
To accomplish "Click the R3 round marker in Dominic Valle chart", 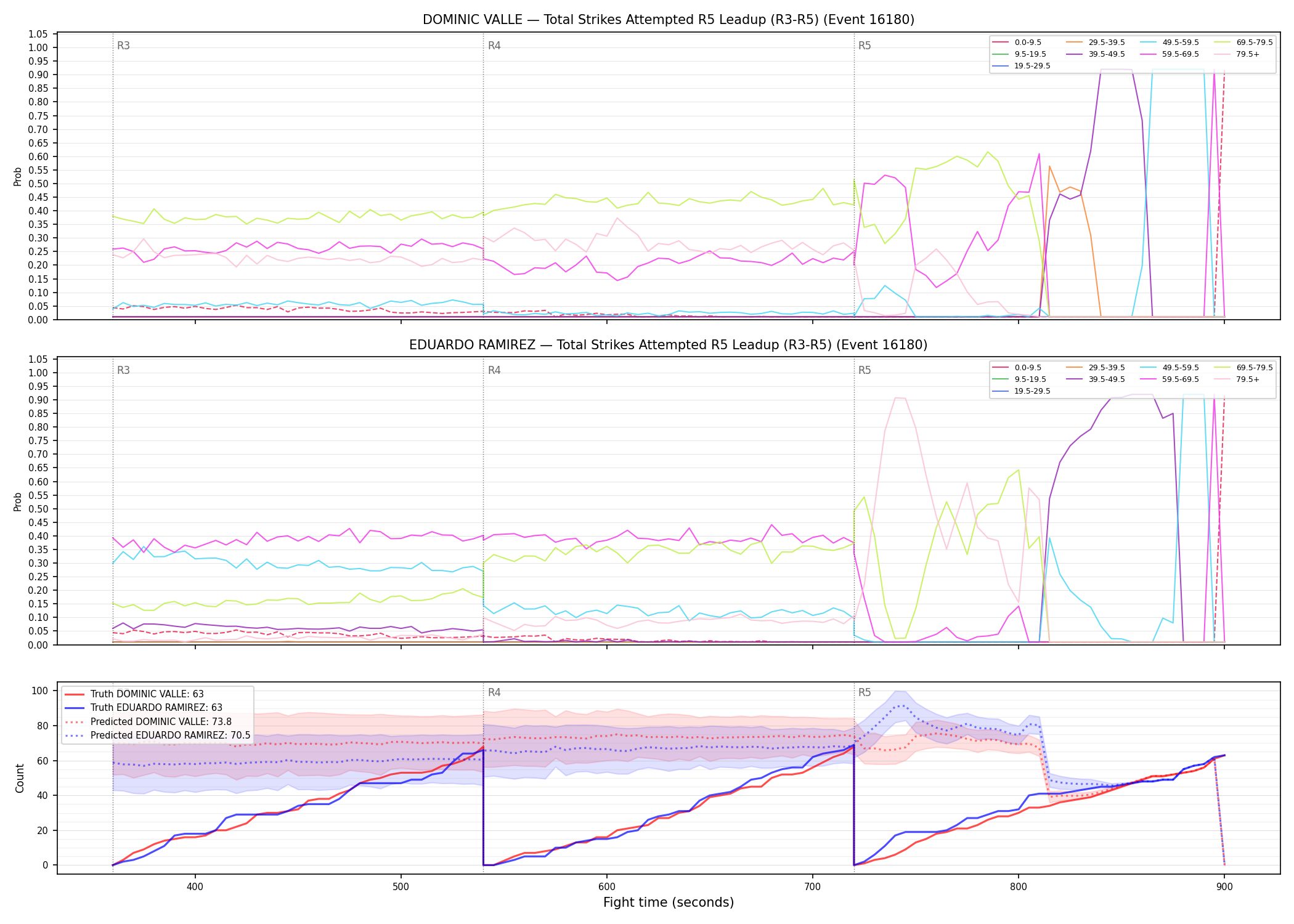I will coord(123,46).
